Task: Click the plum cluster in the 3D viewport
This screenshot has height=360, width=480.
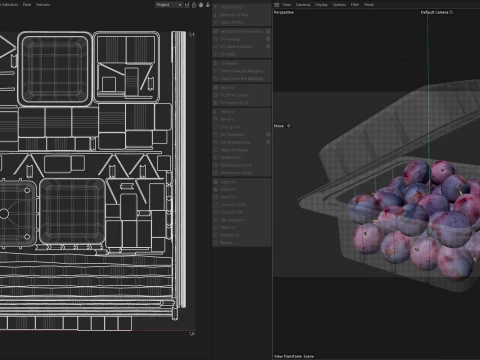Action: [x=415, y=220]
